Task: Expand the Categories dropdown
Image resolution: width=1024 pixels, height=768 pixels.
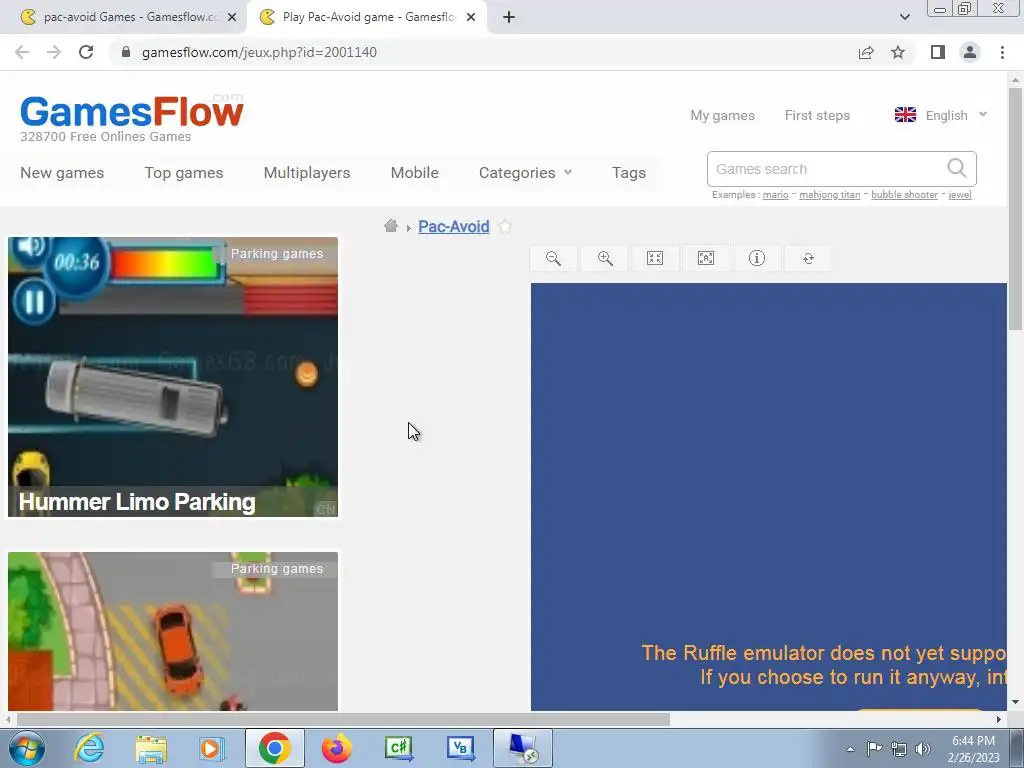Action: [x=525, y=172]
